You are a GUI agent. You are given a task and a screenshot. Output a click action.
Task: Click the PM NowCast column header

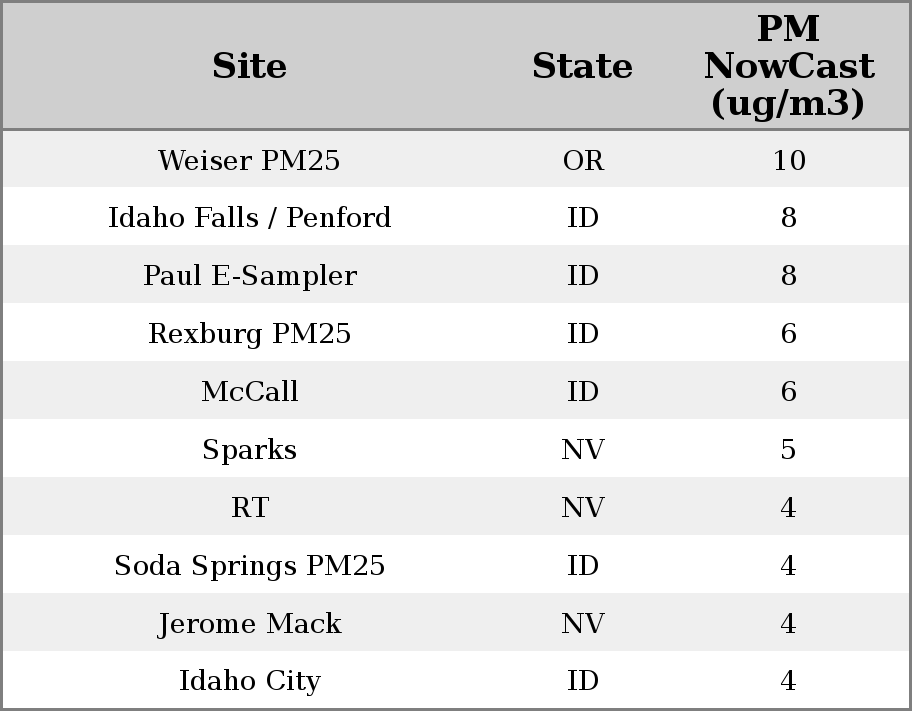788,67
